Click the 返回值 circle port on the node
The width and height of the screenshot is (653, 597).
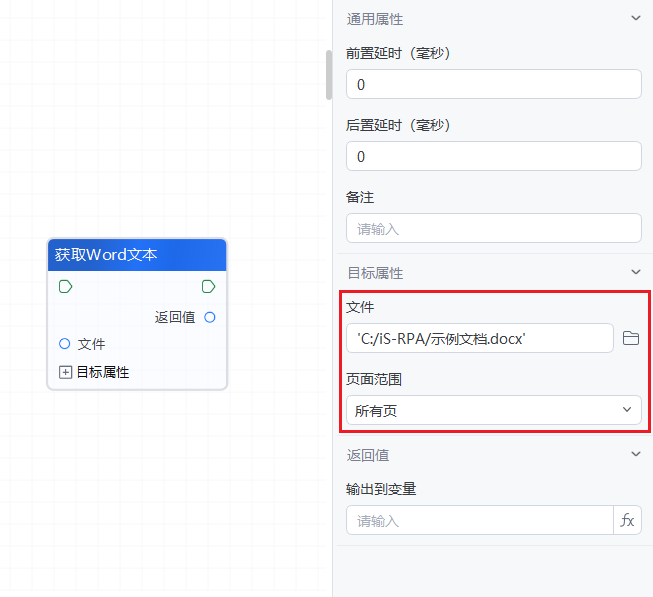[x=210, y=317]
